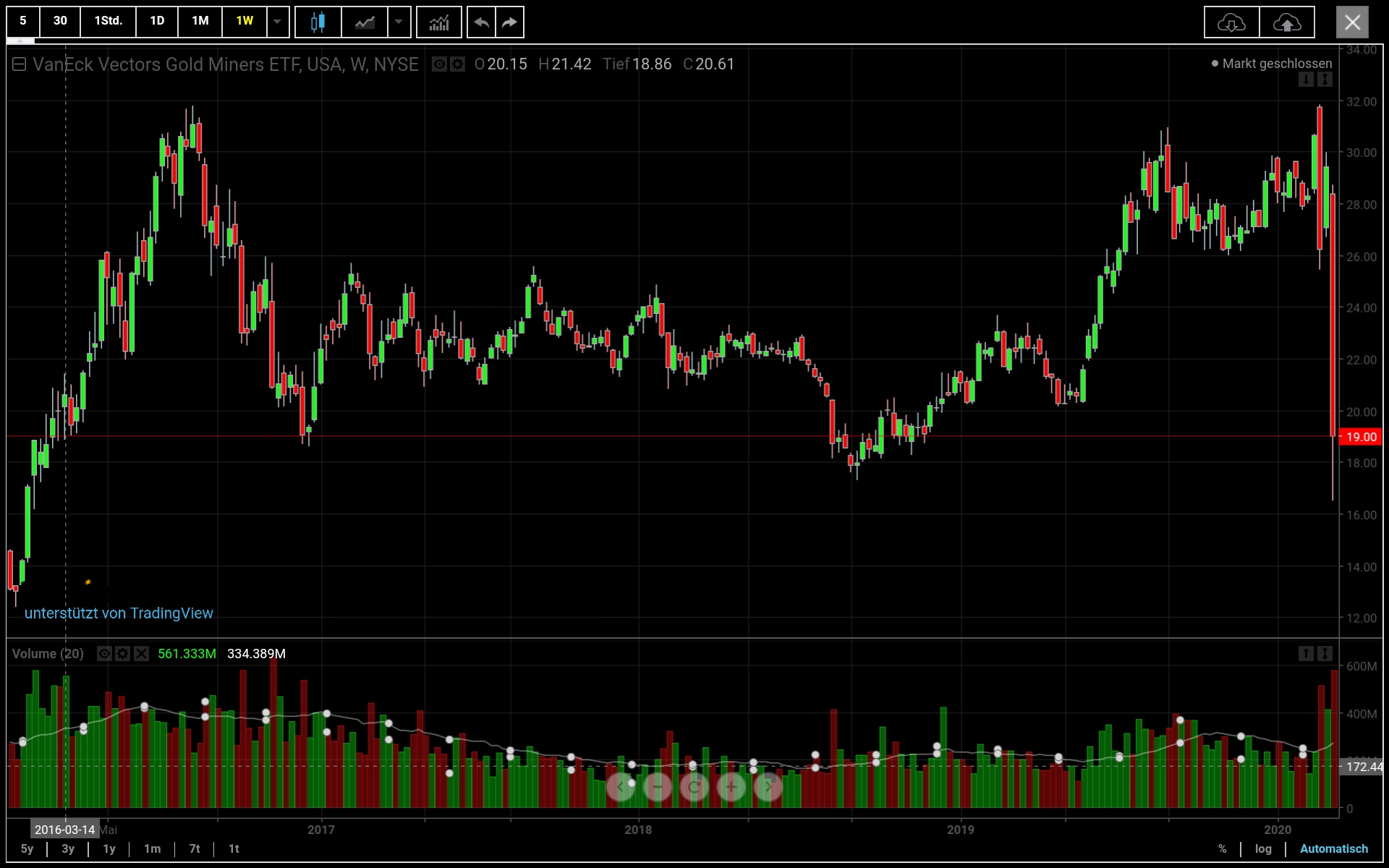
Task: Click the open price value 20.15
Action: point(507,64)
